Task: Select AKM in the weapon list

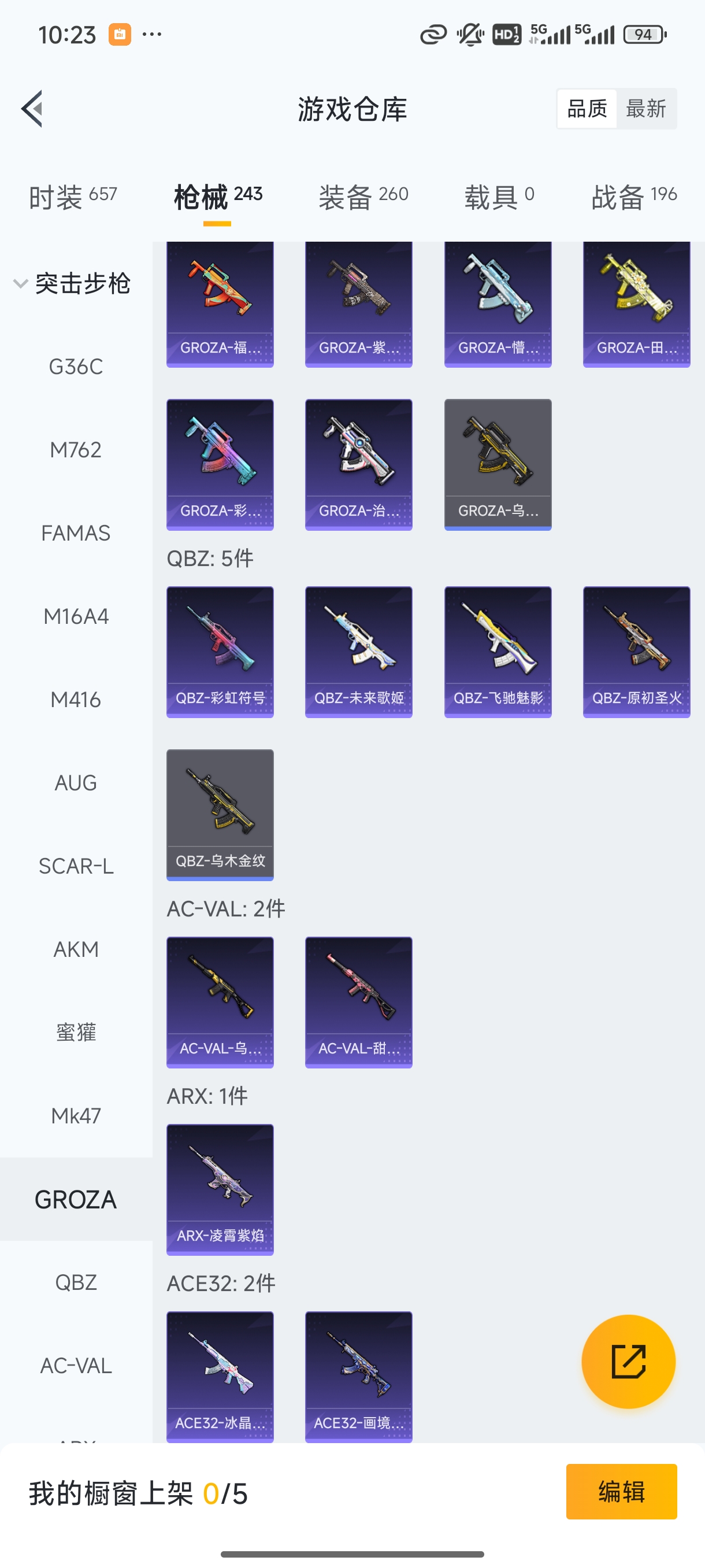Action: pyautogui.click(x=76, y=949)
